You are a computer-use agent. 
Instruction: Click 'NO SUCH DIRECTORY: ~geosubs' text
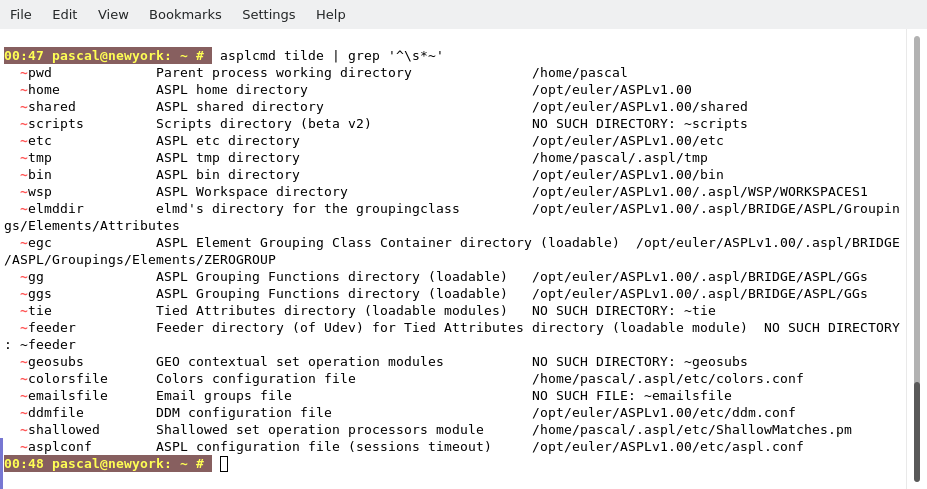click(x=639, y=362)
